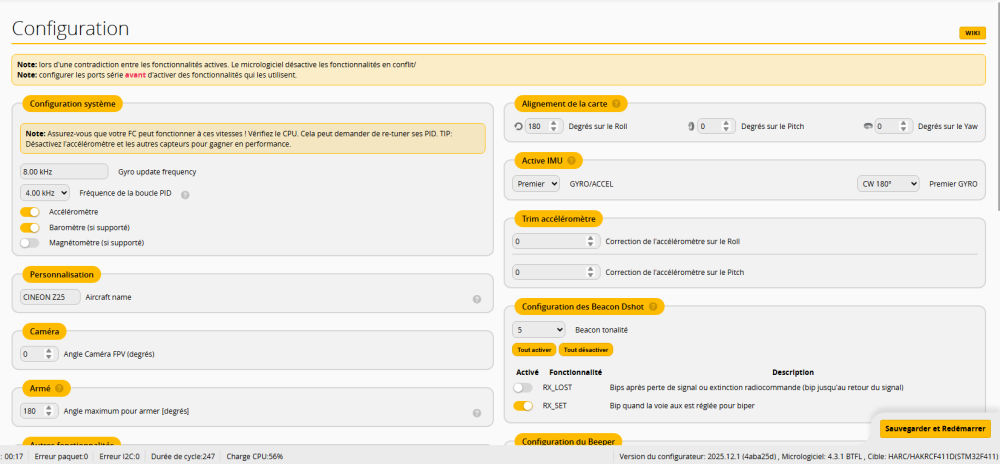Click Sauvegarder et Redémarrer button
Image resolution: width=1000 pixels, height=464 pixels.
coord(935,429)
